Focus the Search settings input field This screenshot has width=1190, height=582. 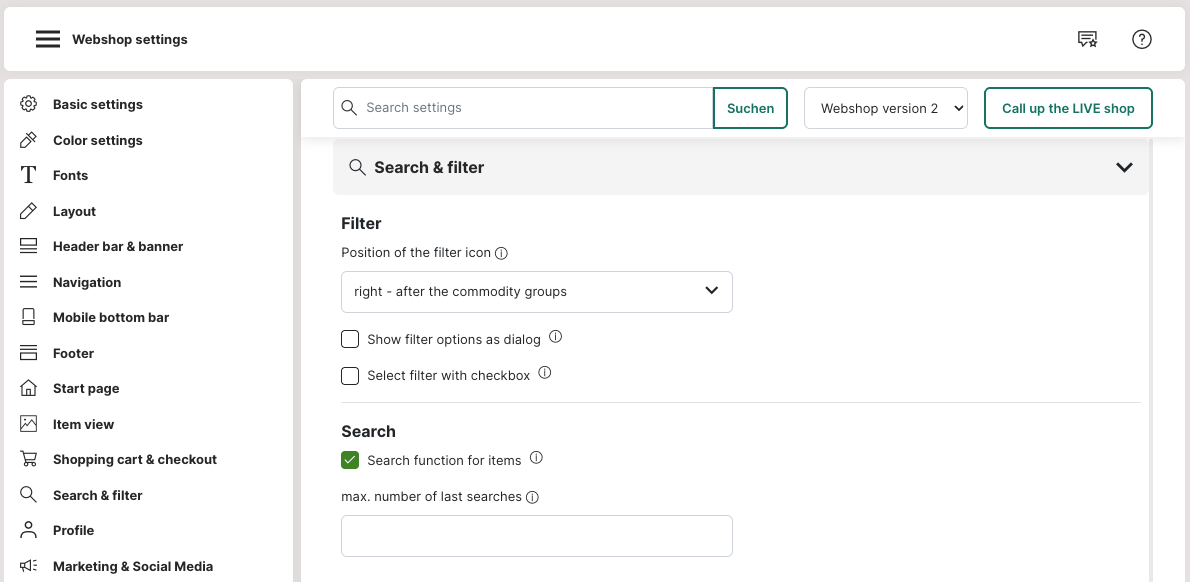coord(535,108)
